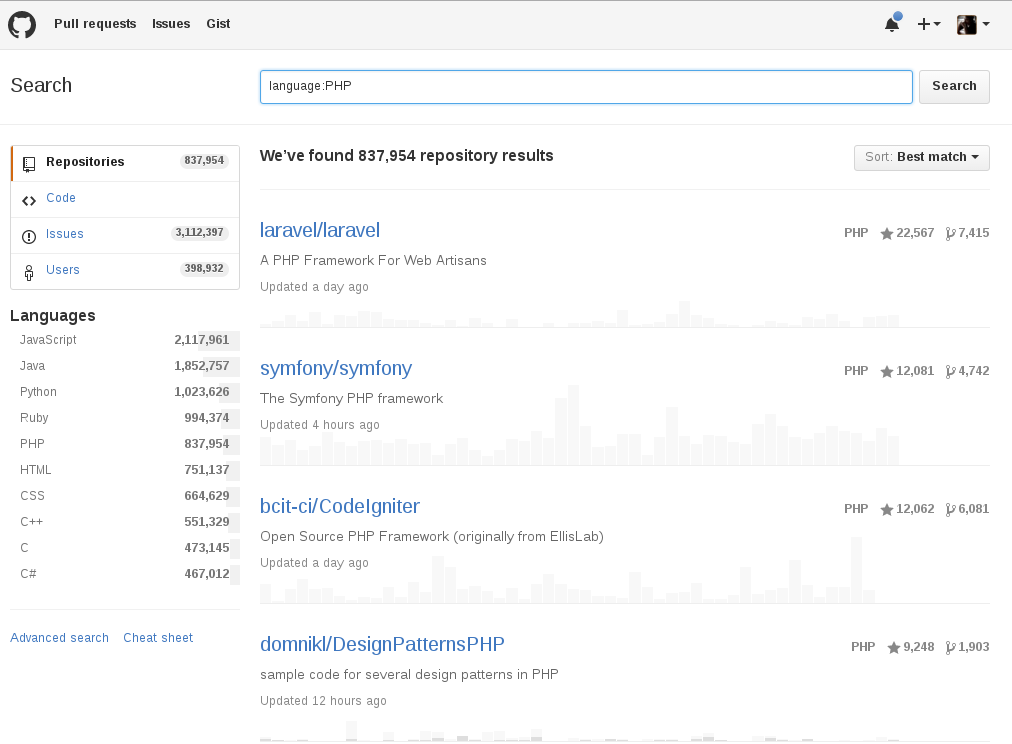Click DesignPatternsPHP's fork count 1,903

click(x=967, y=647)
